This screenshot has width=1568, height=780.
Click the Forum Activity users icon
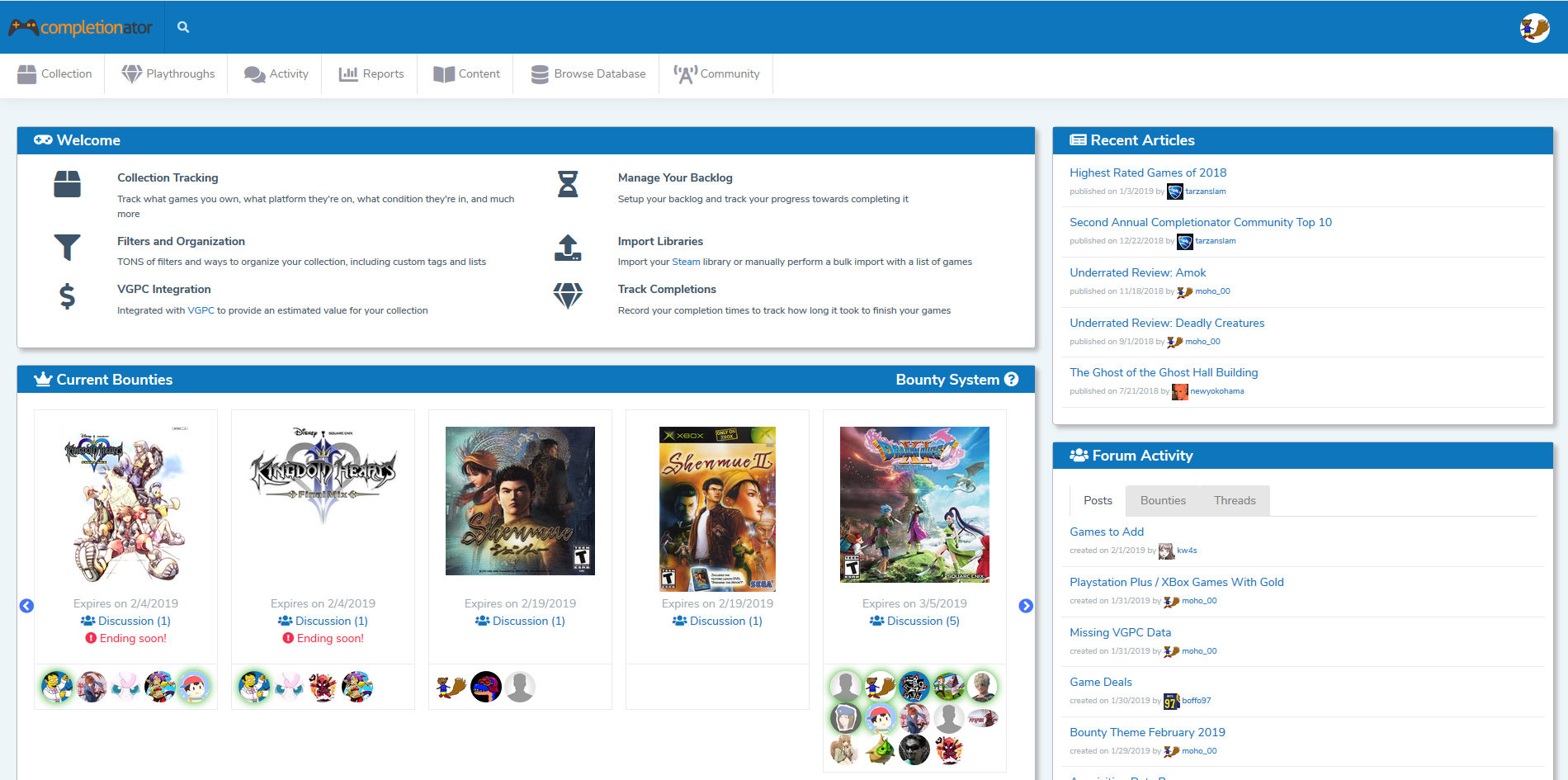(x=1079, y=456)
